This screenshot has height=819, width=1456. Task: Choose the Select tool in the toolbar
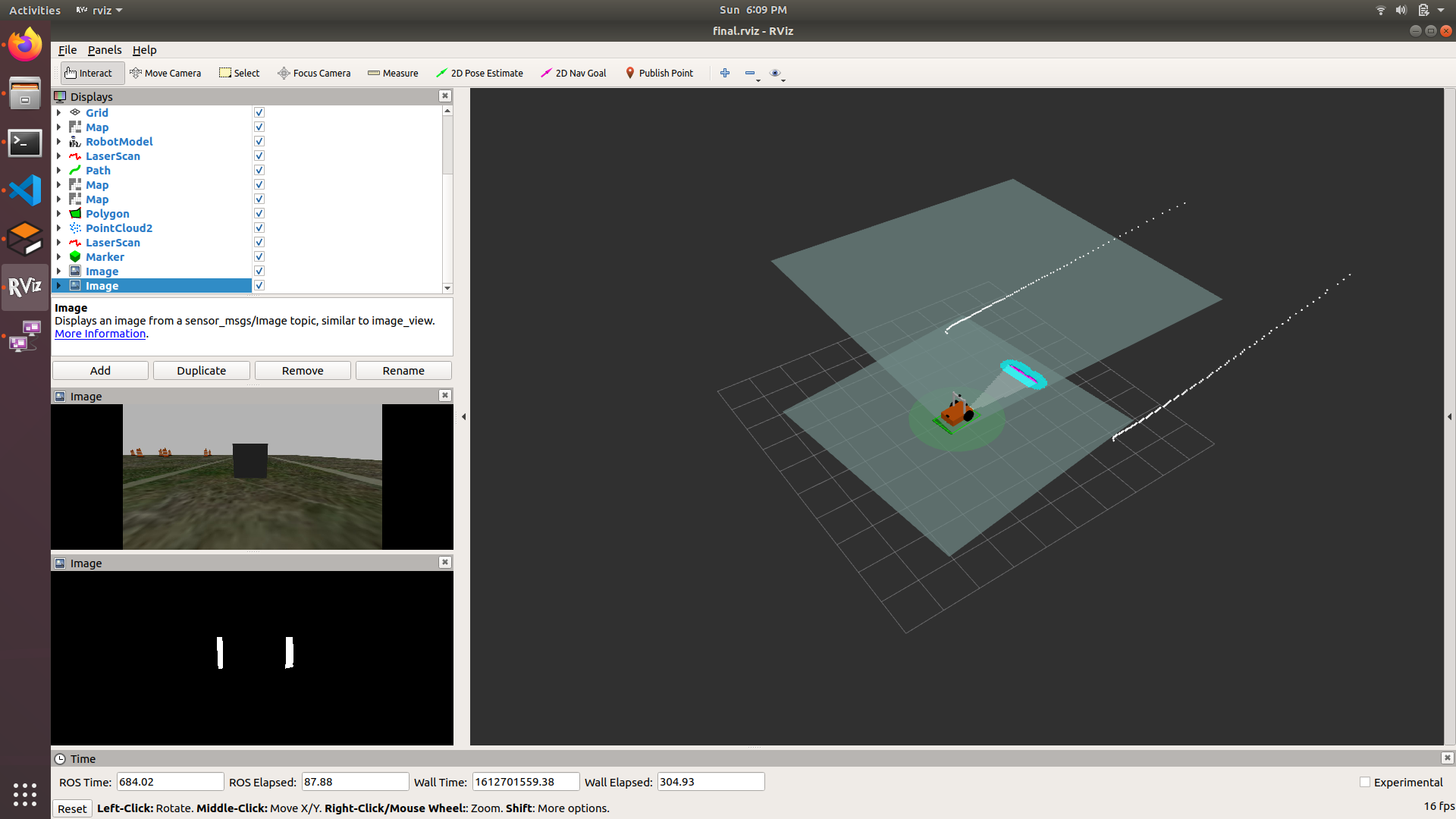pyautogui.click(x=239, y=73)
